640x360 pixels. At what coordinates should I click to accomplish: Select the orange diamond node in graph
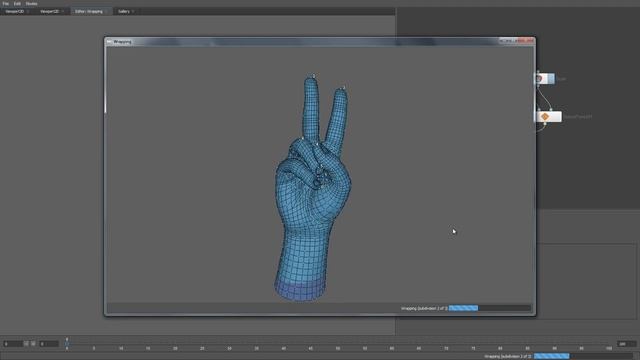pos(549,117)
